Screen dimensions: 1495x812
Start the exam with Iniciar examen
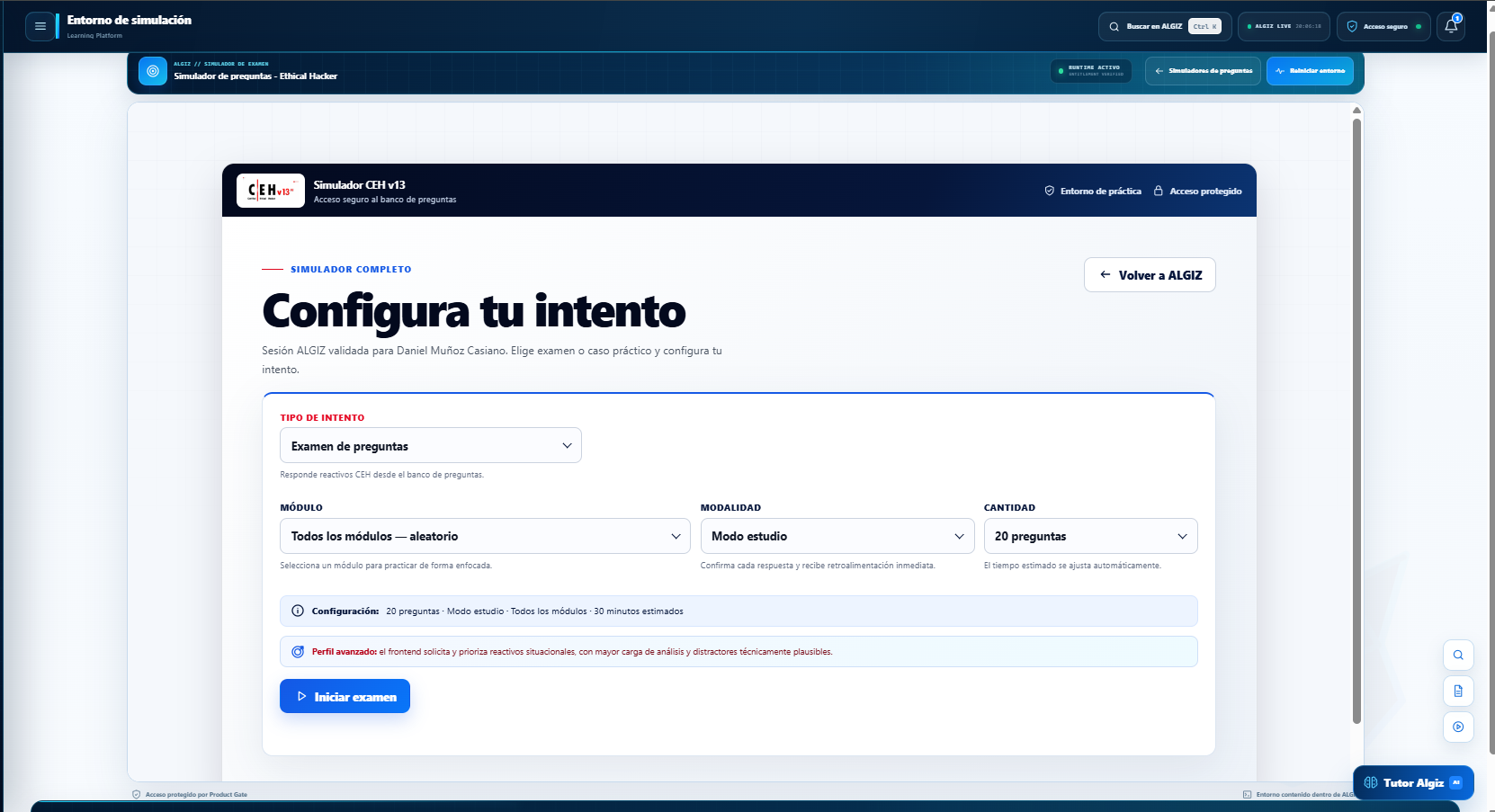[345, 696]
